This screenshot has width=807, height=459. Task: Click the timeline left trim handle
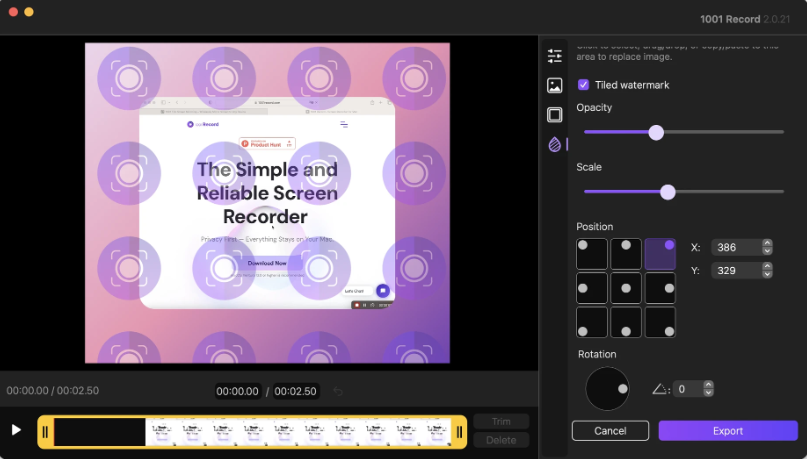point(45,432)
